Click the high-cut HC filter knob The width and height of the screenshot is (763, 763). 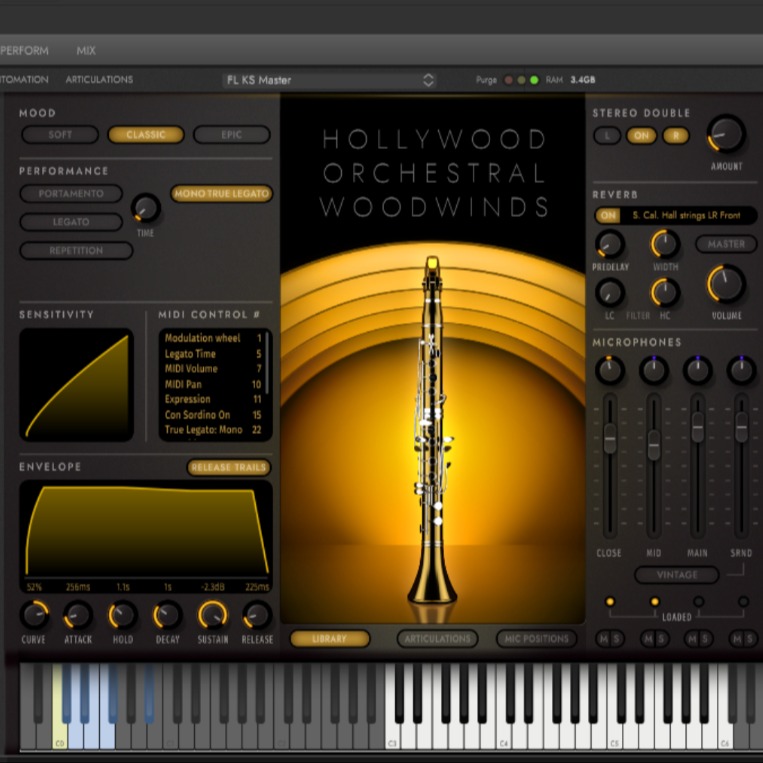tap(665, 292)
